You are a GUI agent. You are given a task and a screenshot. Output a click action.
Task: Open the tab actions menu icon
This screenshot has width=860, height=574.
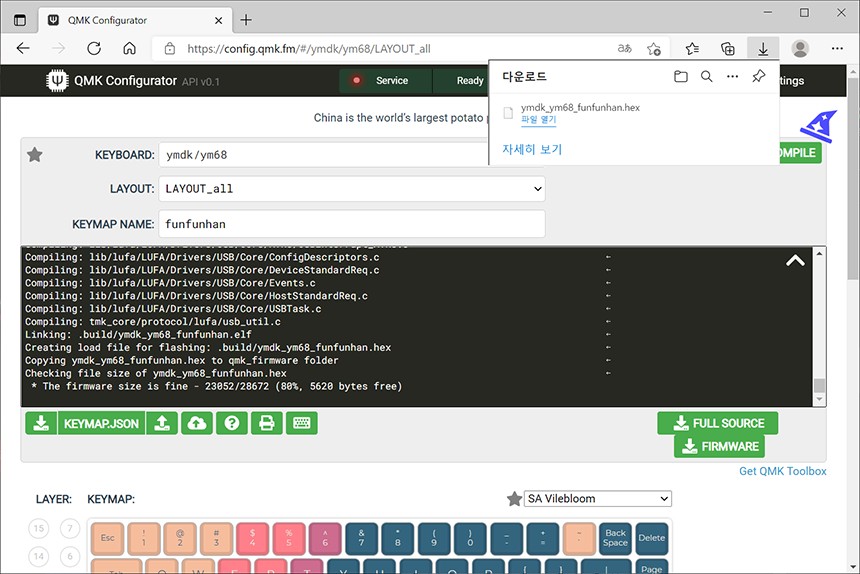pyautogui.click(x=20, y=20)
